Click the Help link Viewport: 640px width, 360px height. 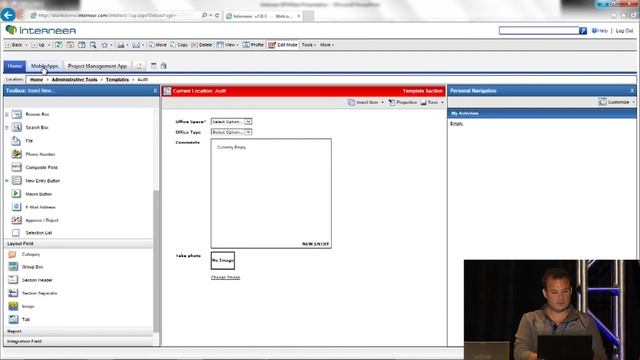[600, 31]
